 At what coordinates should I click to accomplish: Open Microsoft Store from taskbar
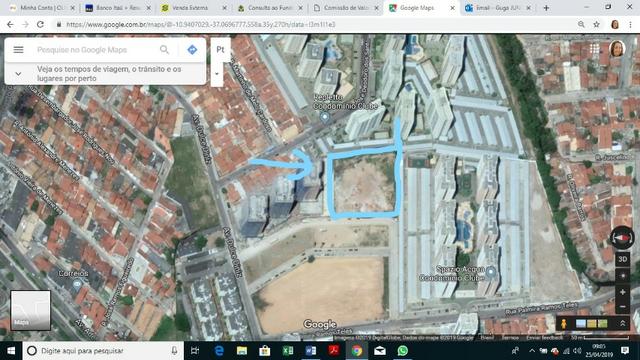tap(265, 351)
